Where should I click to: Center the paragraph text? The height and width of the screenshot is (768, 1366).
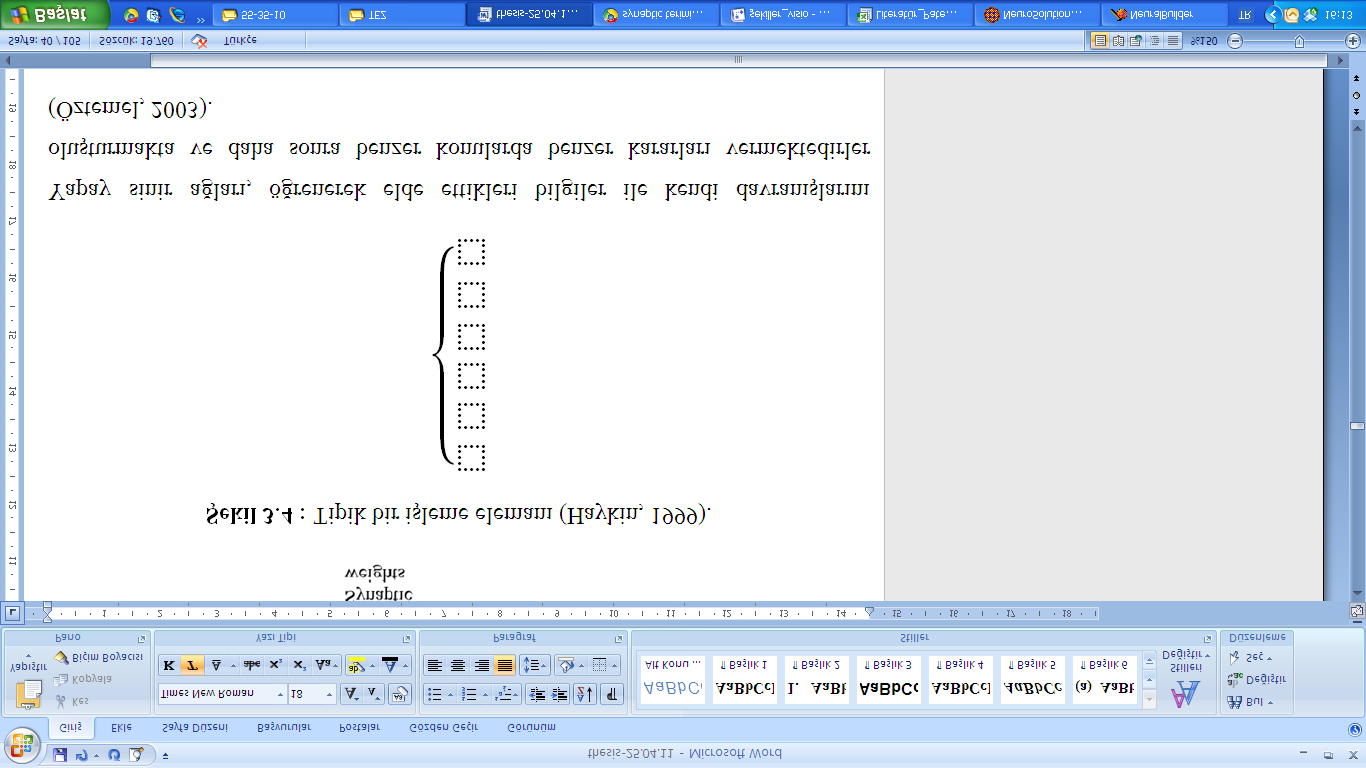pos(458,665)
